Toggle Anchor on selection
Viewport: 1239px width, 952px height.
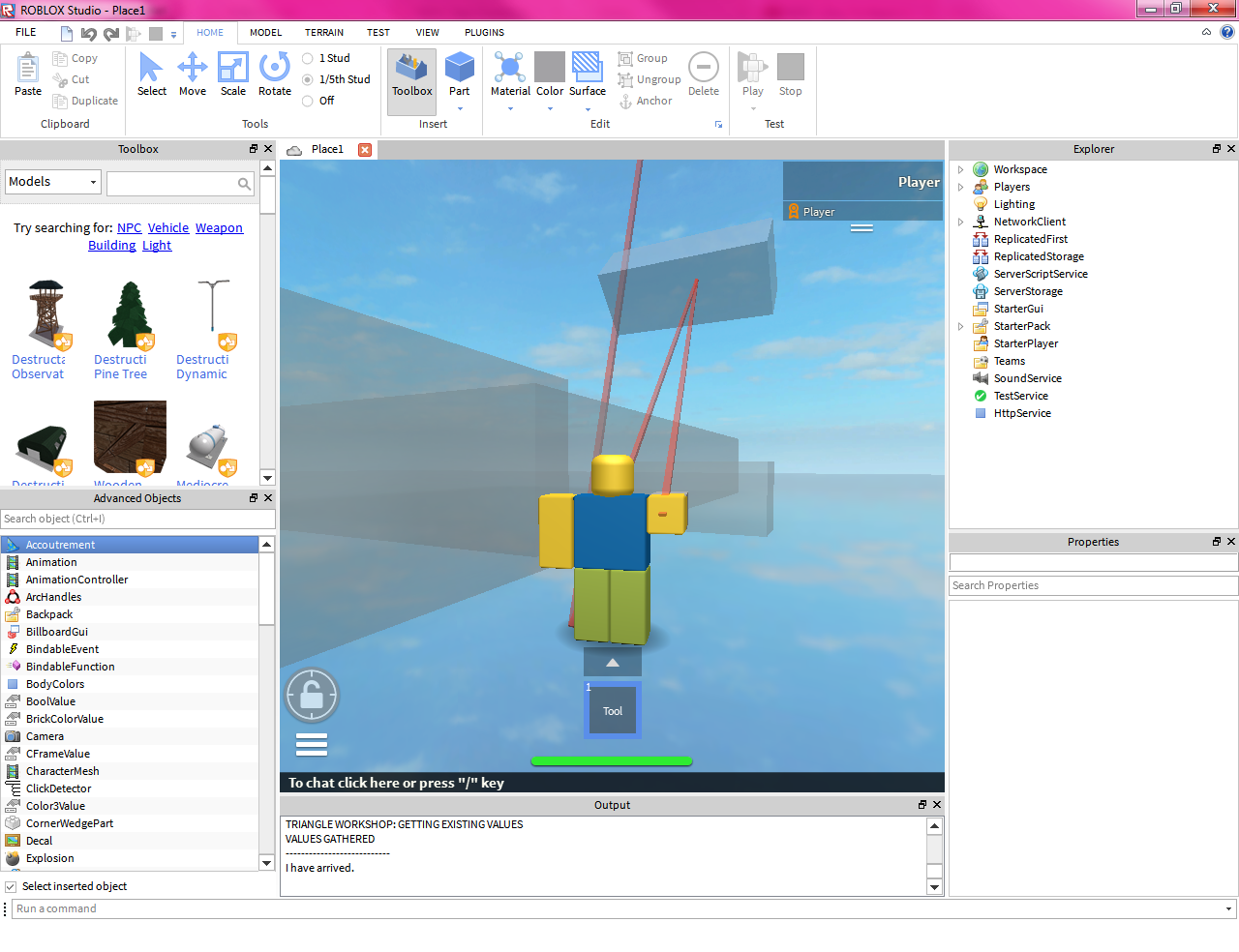click(646, 101)
